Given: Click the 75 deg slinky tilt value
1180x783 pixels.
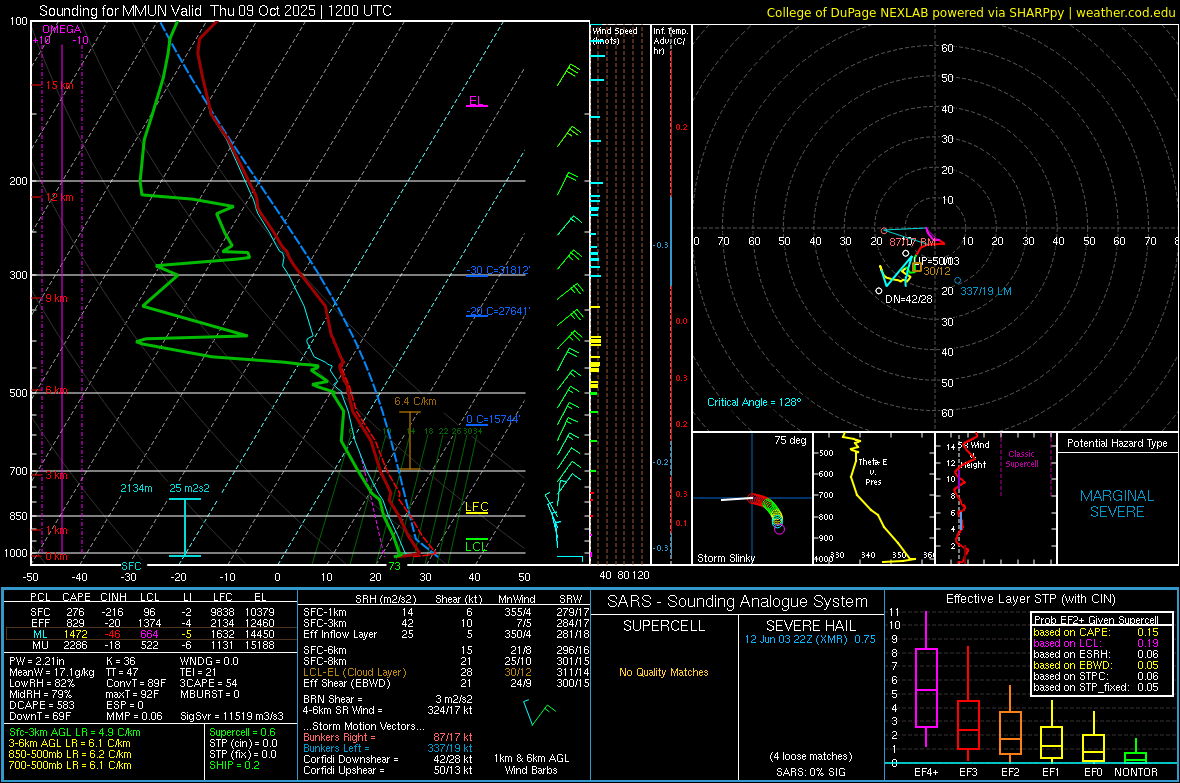Looking at the screenshot, I should click(790, 440).
